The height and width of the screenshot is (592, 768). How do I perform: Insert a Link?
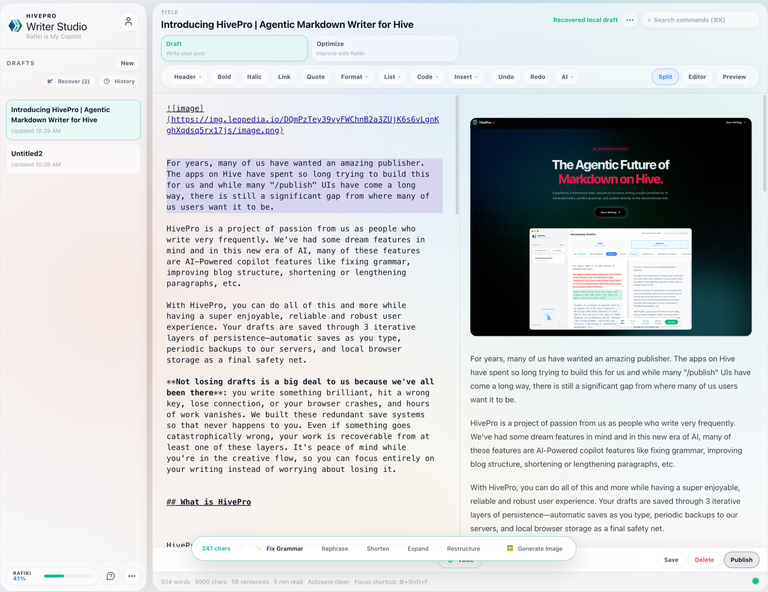click(284, 77)
